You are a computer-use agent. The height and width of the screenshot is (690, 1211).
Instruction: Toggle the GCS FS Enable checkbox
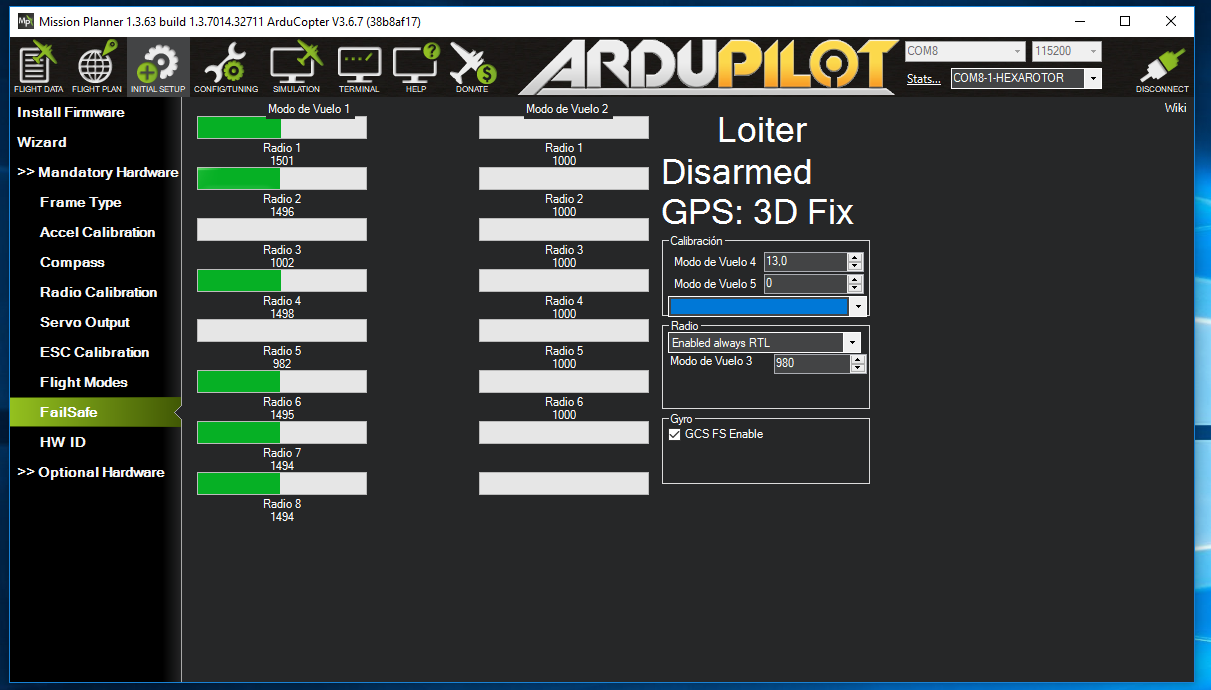click(675, 435)
